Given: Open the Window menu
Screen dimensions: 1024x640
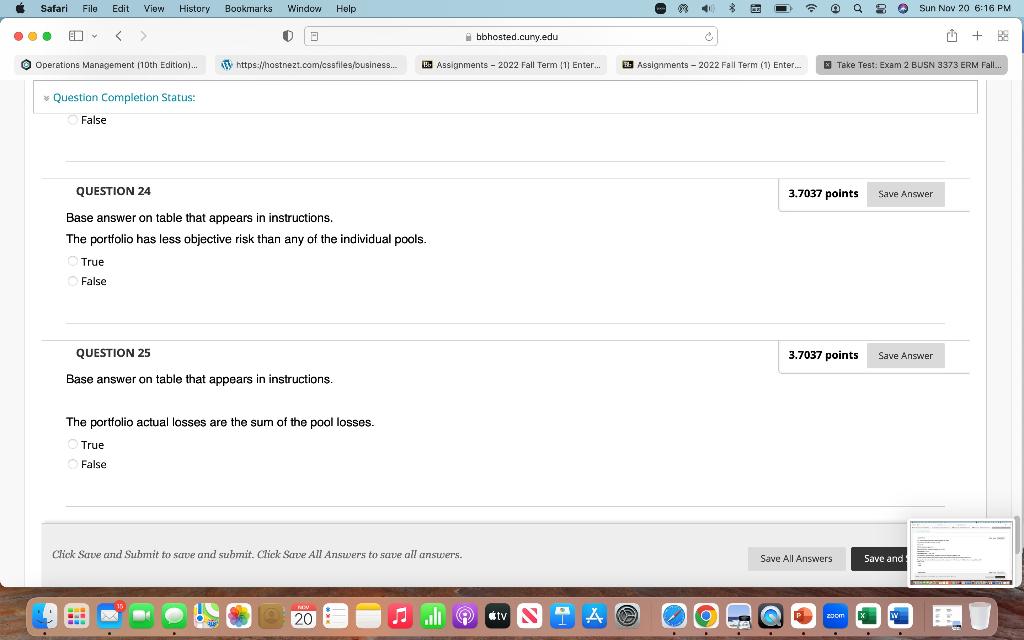Looking at the screenshot, I should 304,8.
